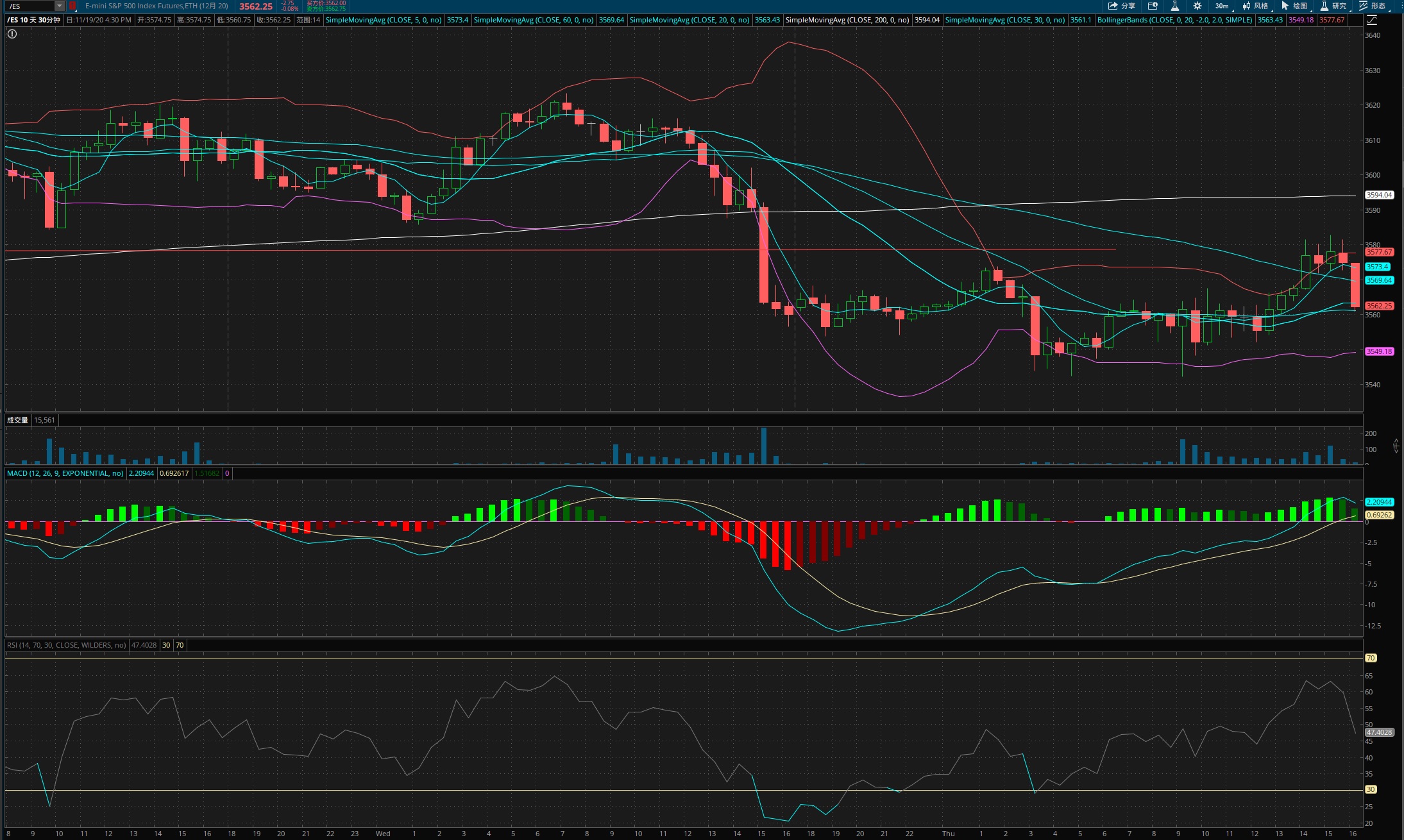Open the 形态 patterns dropdown
Viewport: 1404px width, 840px height.
coord(1373,6)
